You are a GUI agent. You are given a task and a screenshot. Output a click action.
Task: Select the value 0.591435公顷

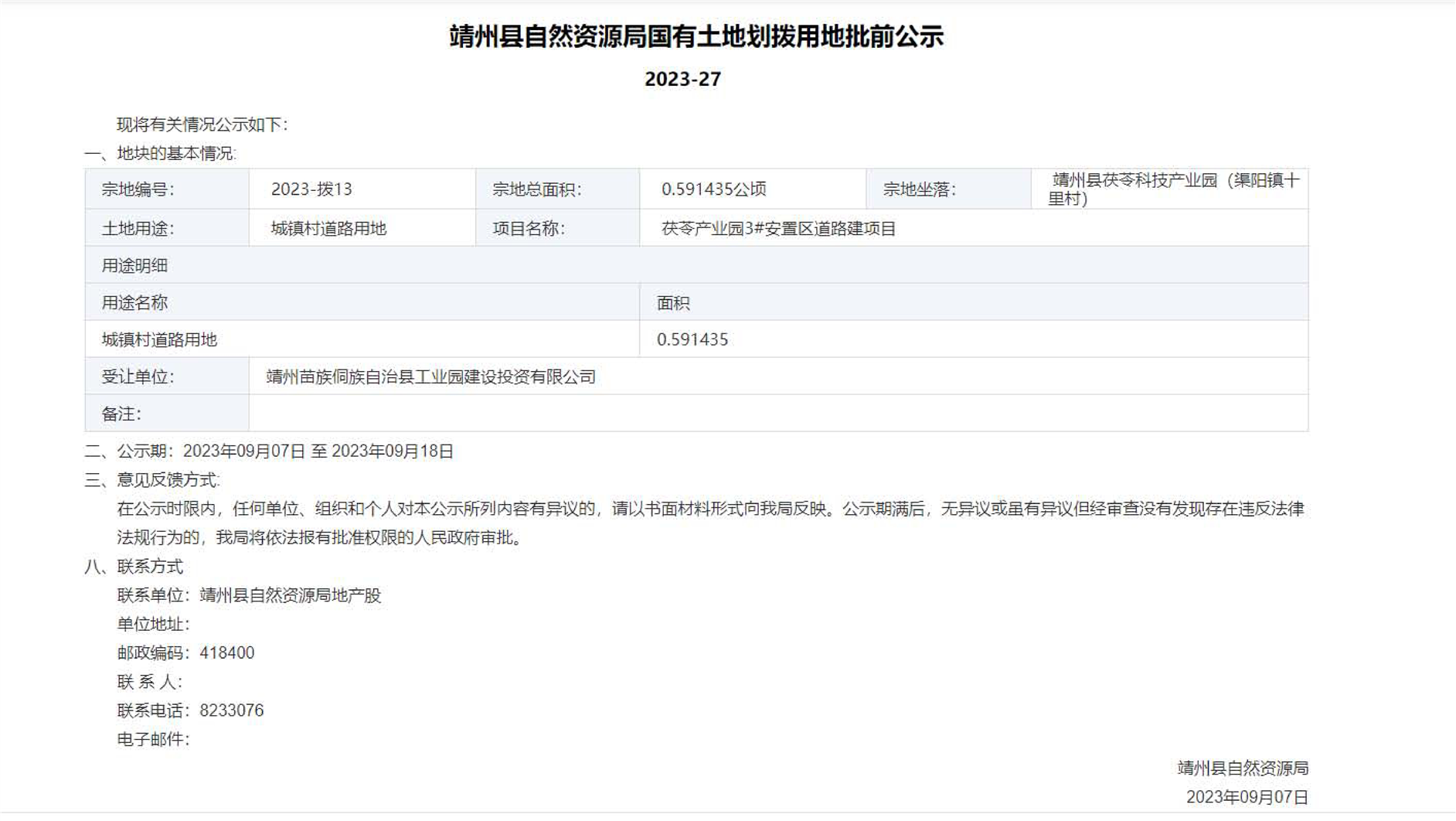[x=713, y=189]
